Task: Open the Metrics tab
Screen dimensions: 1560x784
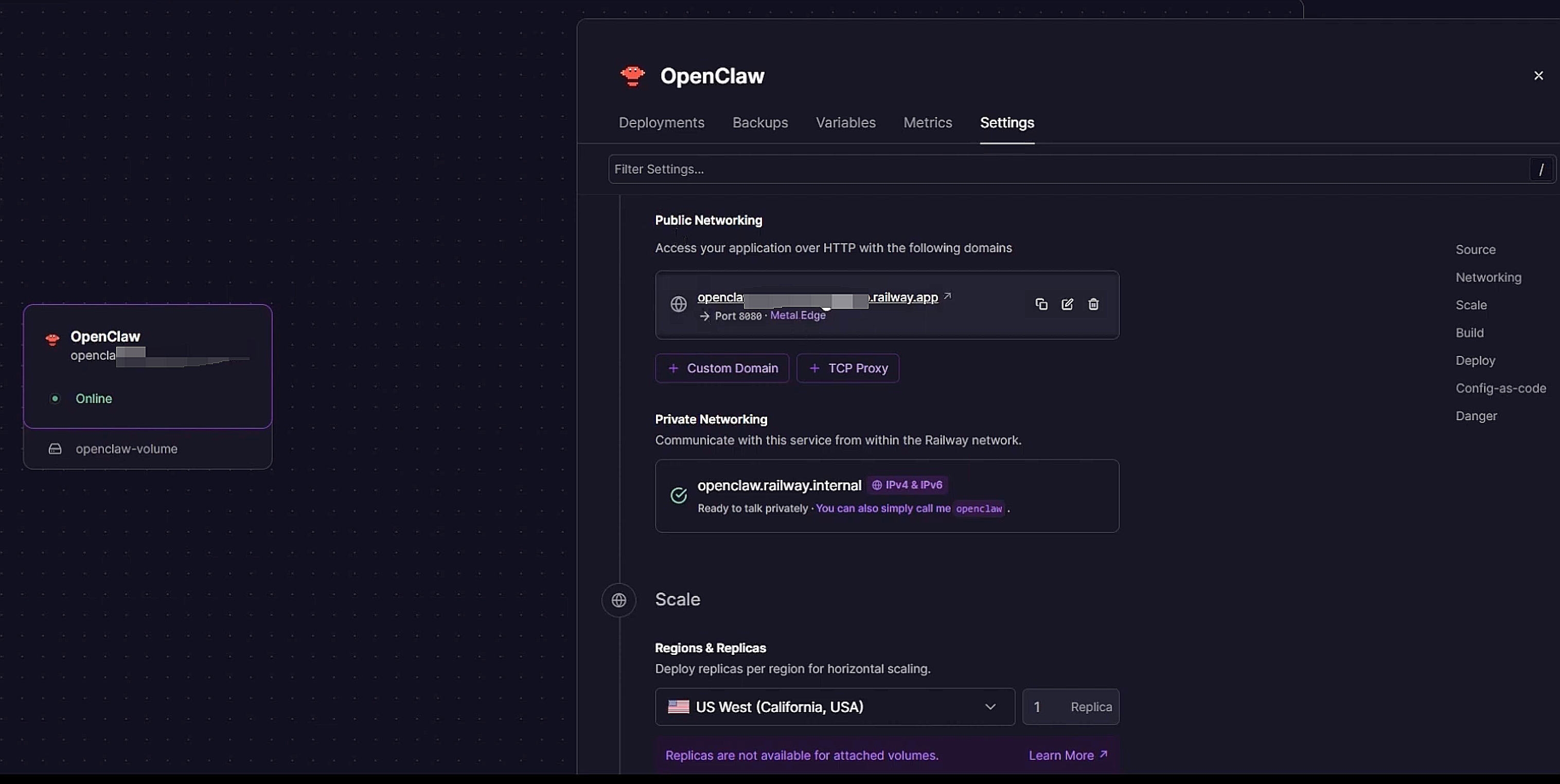Action: click(x=927, y=123)
